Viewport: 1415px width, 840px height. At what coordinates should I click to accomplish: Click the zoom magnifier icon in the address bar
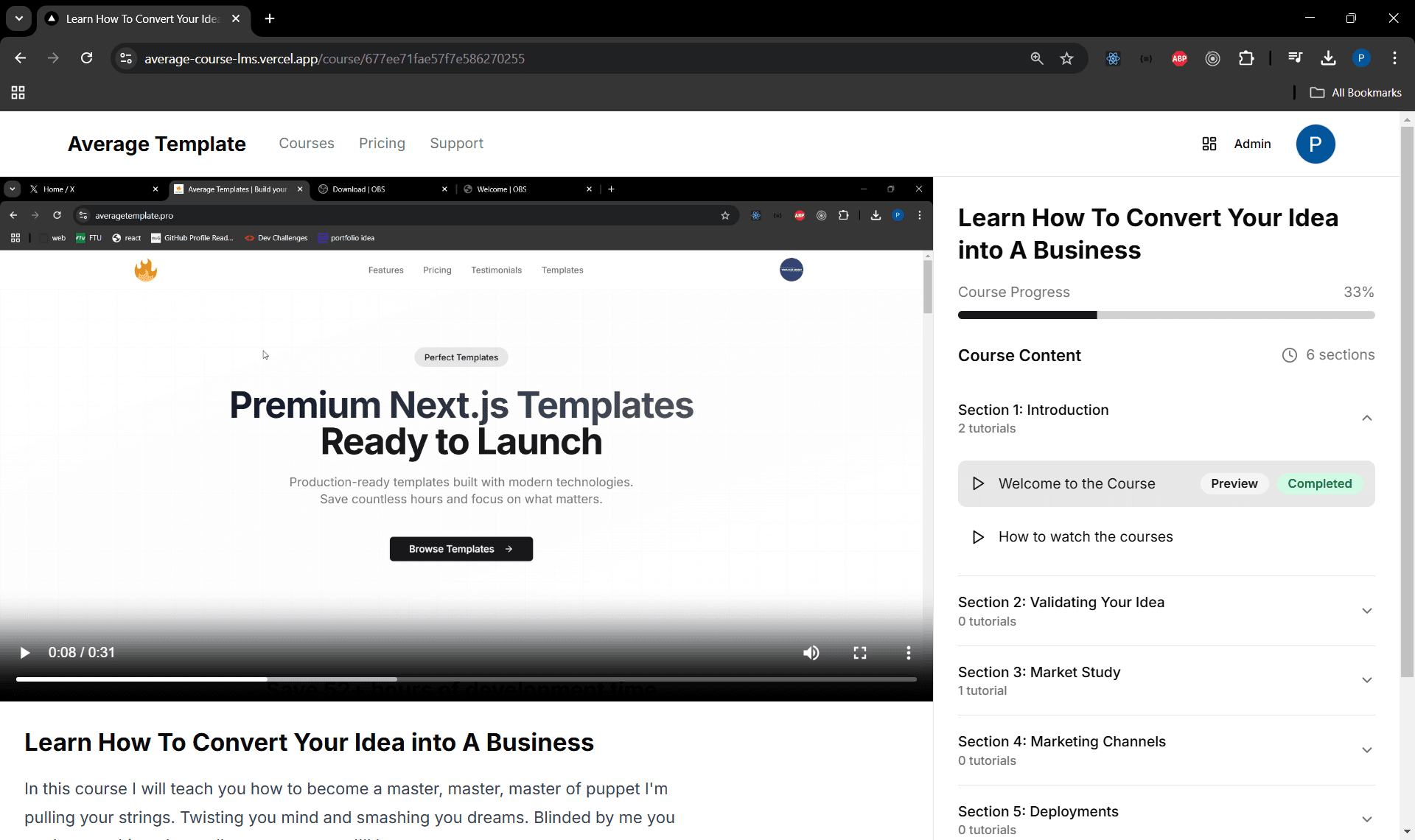1036,58
